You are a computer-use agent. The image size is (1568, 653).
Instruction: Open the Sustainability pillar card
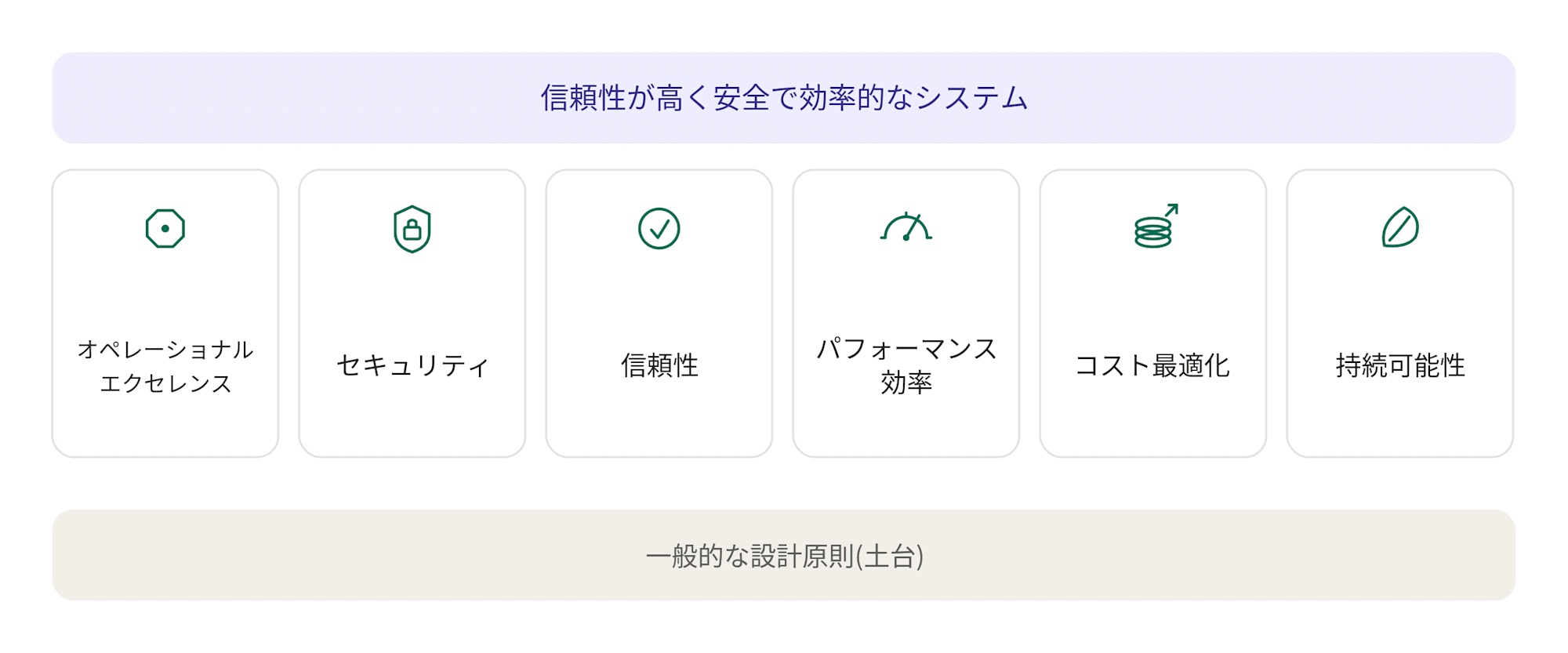pyautogui.click(x=1400, y=314)
